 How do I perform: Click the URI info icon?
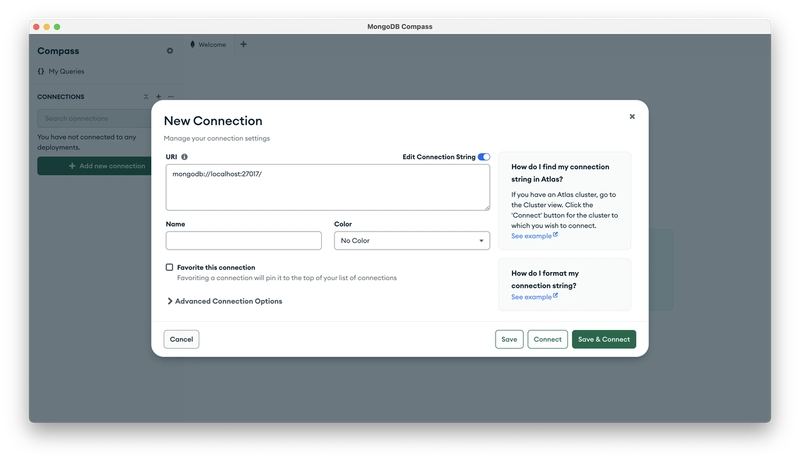[x=184, y=157]
